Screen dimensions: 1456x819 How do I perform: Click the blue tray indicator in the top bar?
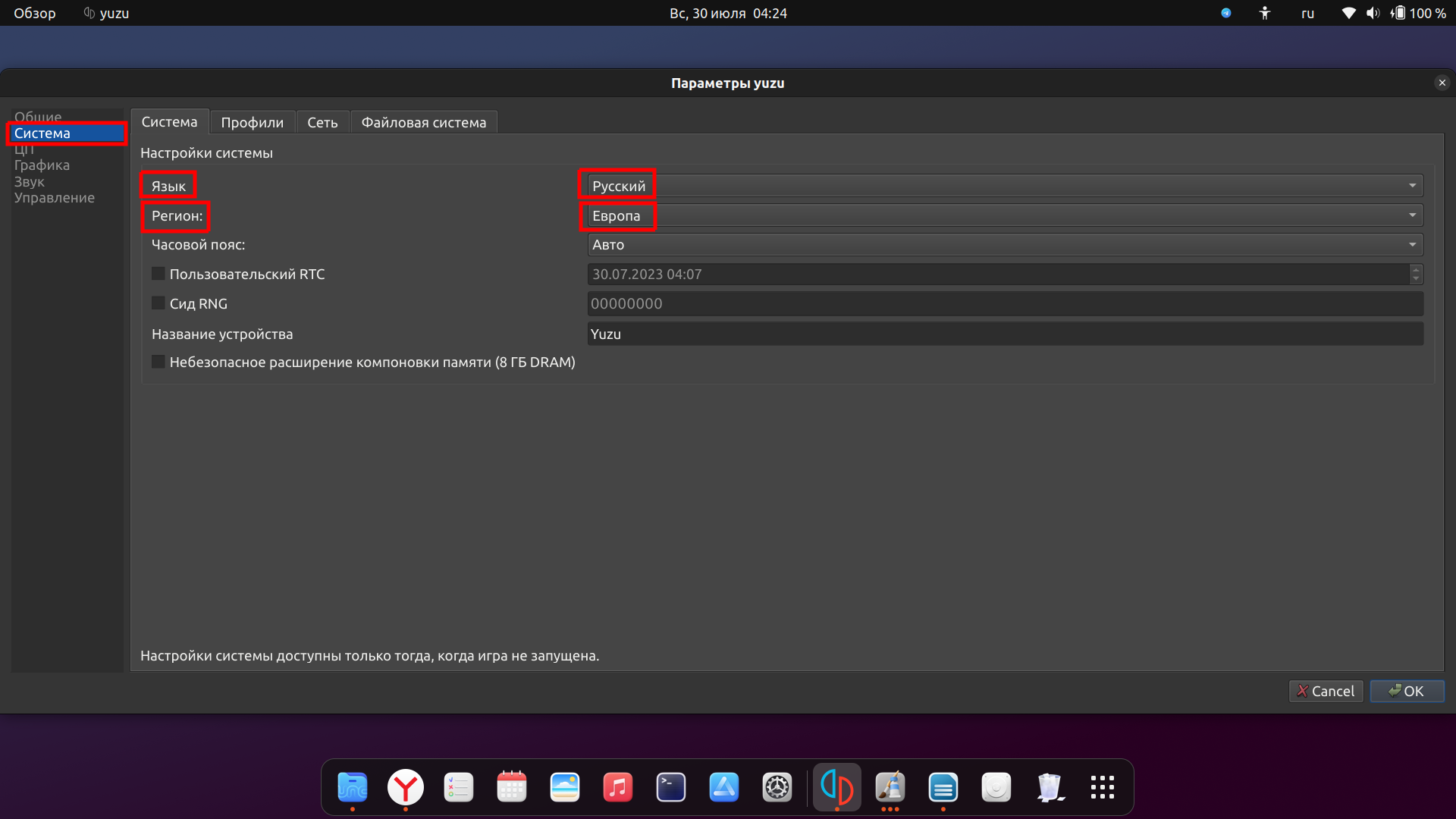pos(1226,13)
